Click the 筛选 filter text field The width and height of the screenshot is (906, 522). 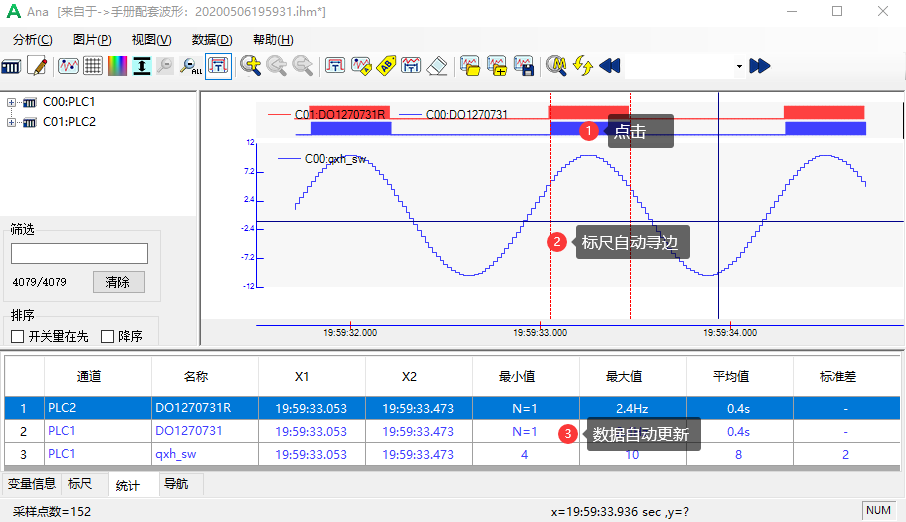point(79,253)
